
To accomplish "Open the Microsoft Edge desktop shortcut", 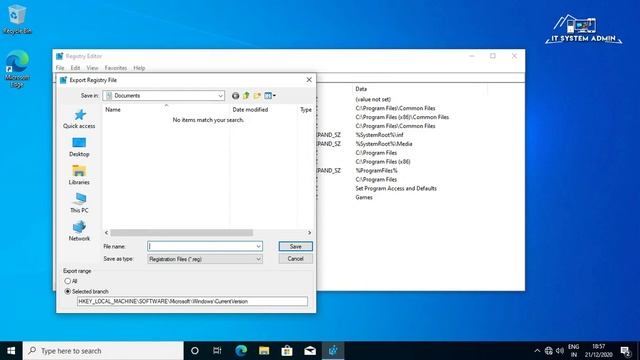I will [x=17, y=69].
